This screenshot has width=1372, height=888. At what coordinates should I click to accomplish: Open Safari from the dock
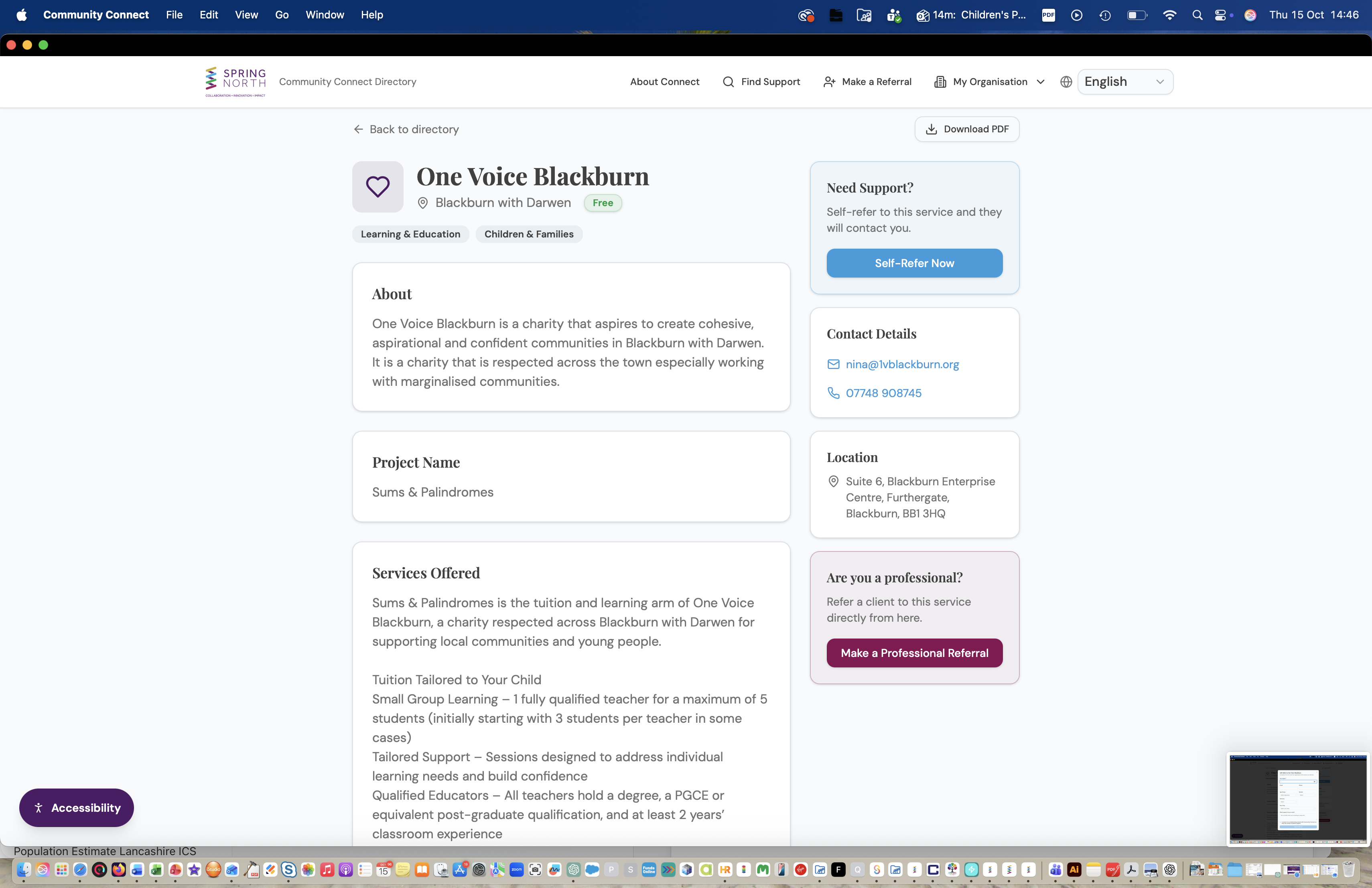(80, 870)
